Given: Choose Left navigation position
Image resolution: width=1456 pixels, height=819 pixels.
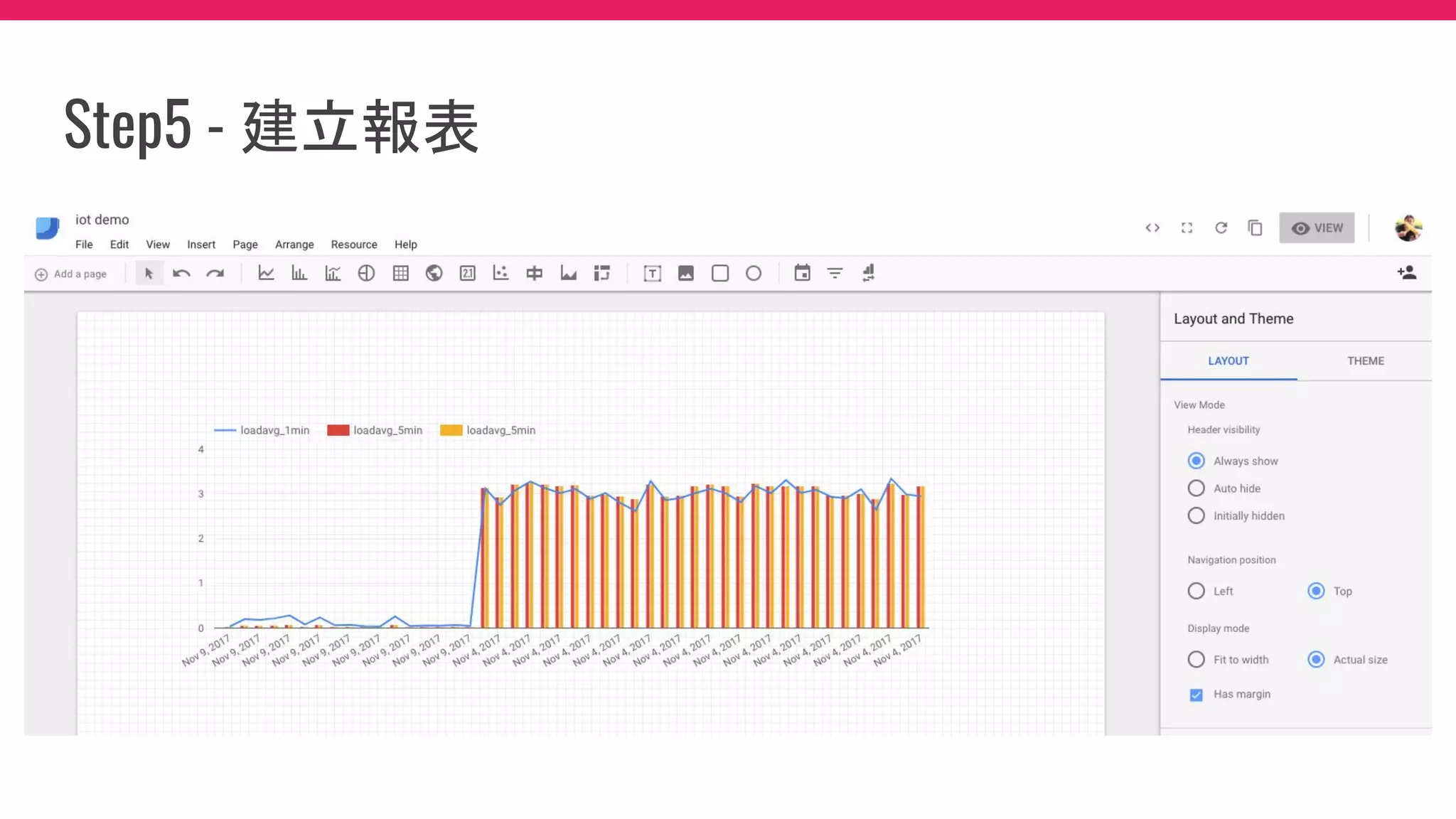Looking at the screenshot, I should [x=1197, y=591].
